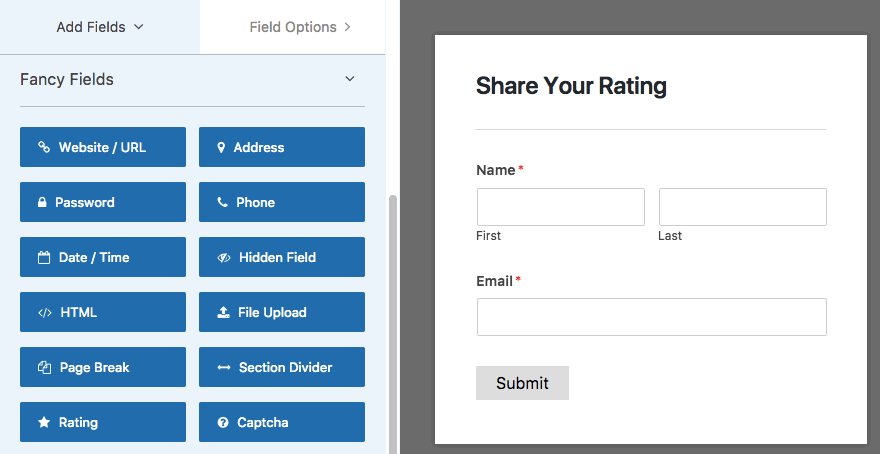Click the code brackets HTML icon
The width and height of the screenshot is (880, 454).
click(x=45, y=313)
